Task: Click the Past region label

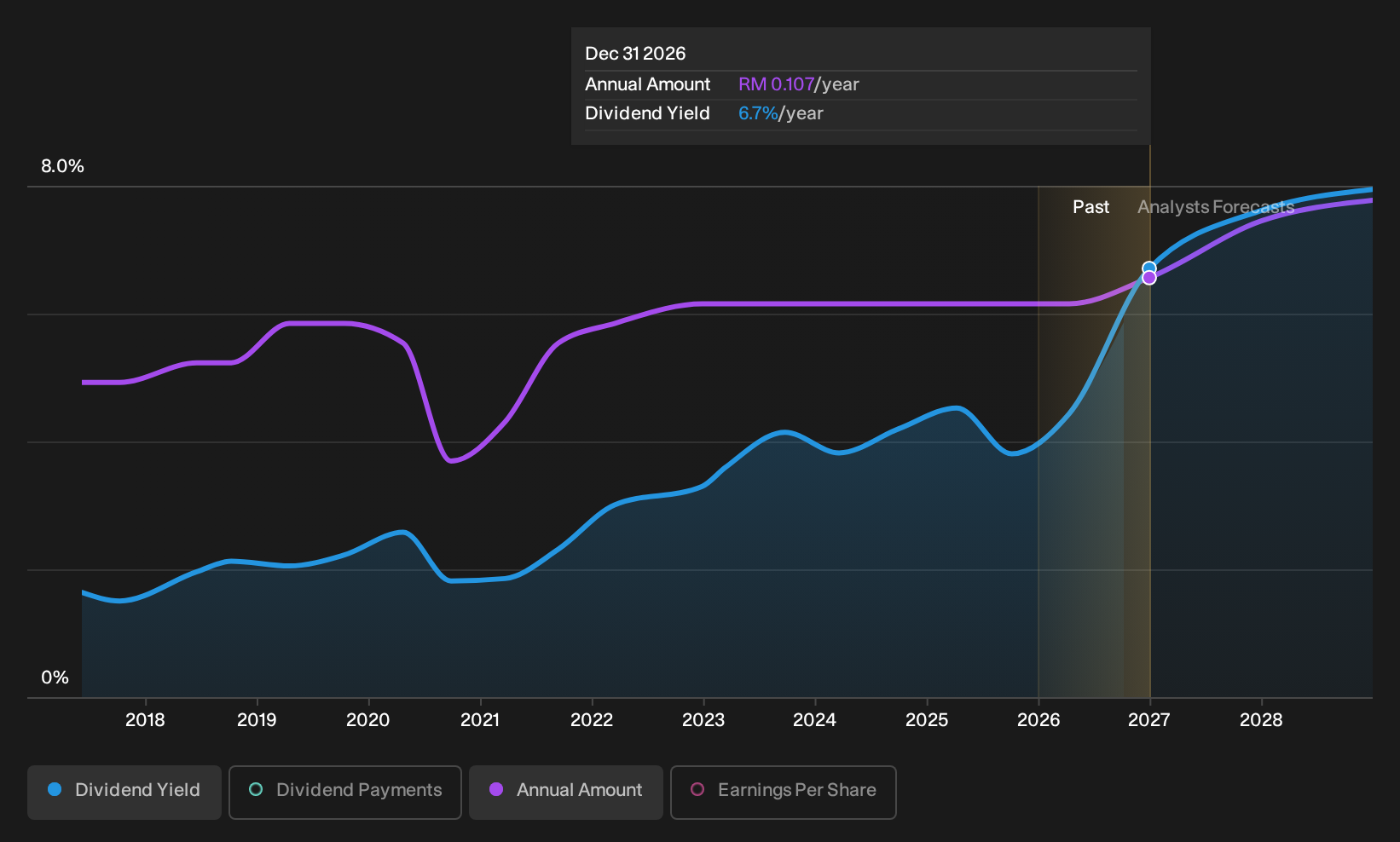Action: (1090, 207)
